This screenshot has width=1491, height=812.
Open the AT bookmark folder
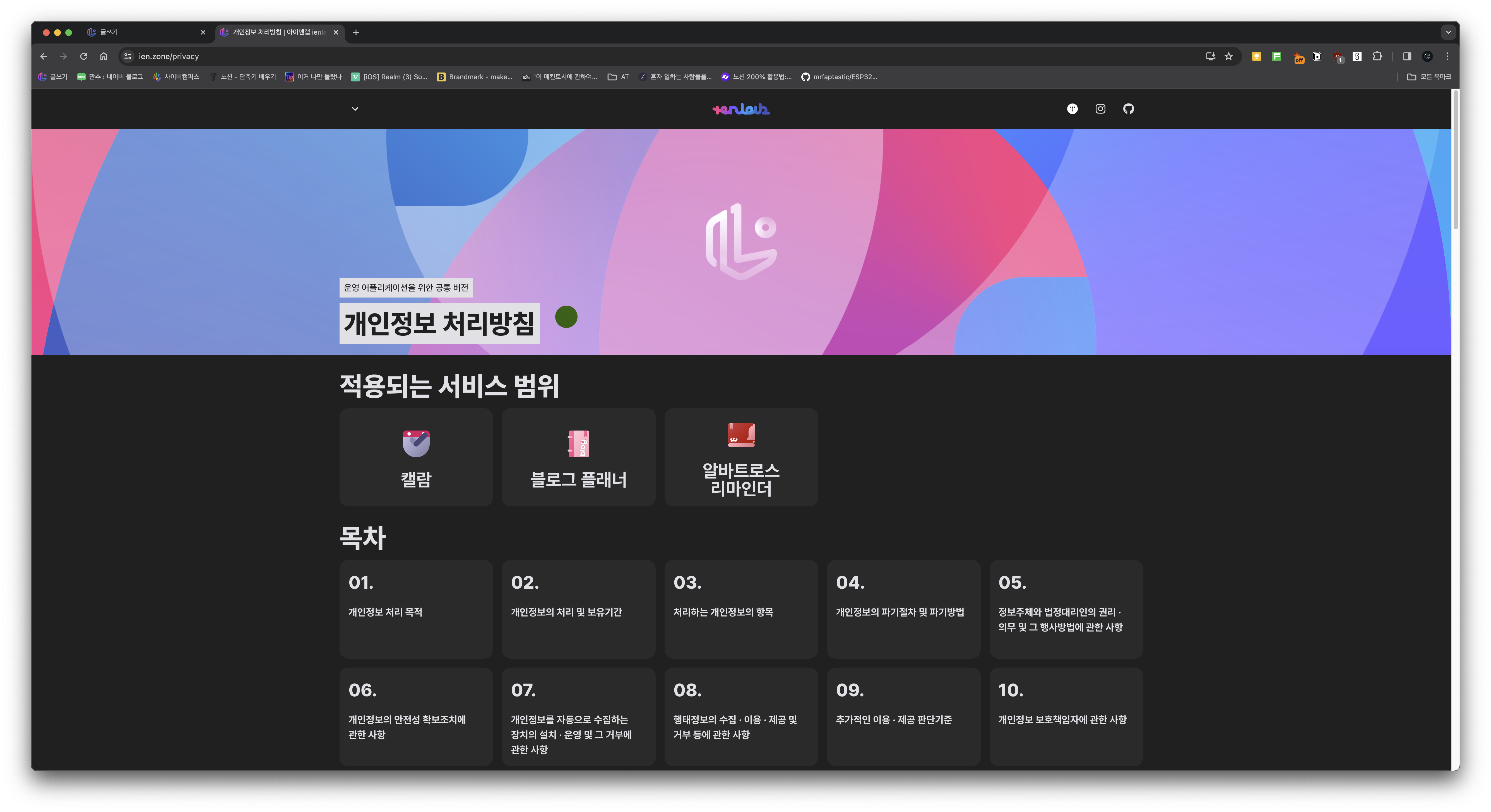[618, 77]
